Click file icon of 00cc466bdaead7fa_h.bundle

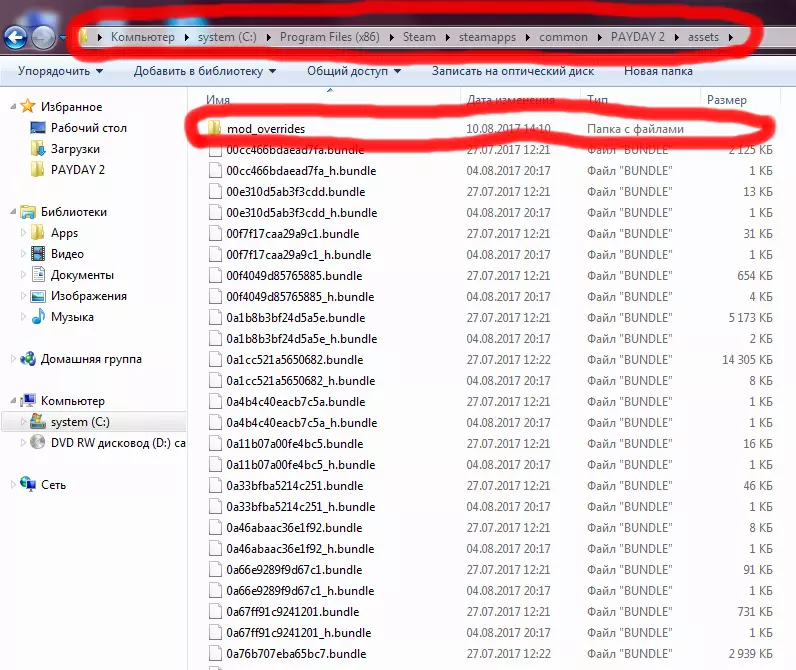click(x=215, y=171)
